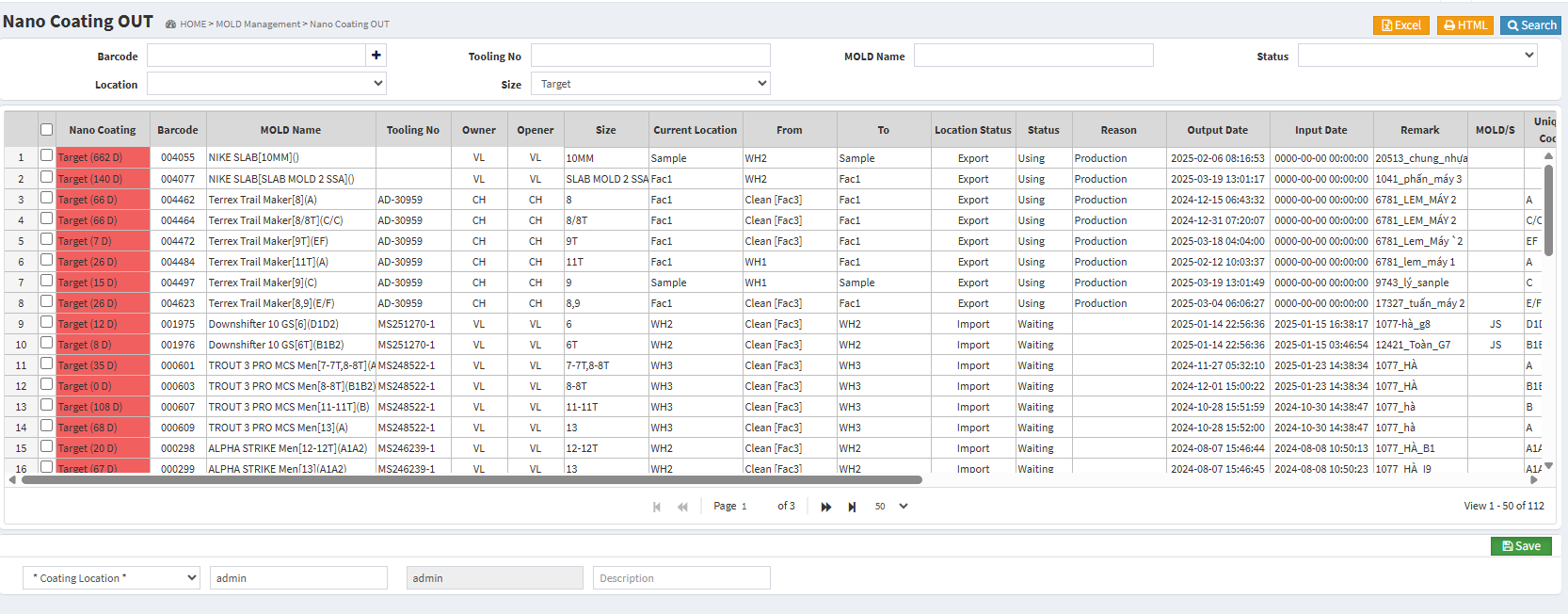The height and width of the screenshot is (614, 1568).
Task: Click the scroll down arrow of table
Action: 1548,465
